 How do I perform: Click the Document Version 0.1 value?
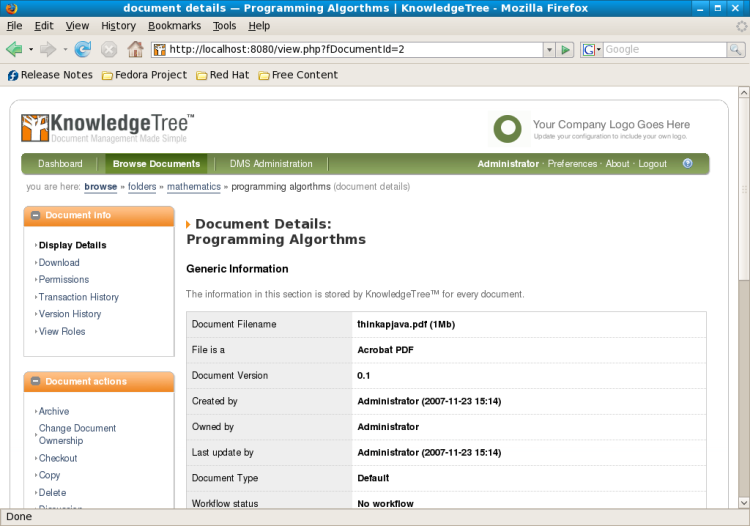[x=364, y=375]
